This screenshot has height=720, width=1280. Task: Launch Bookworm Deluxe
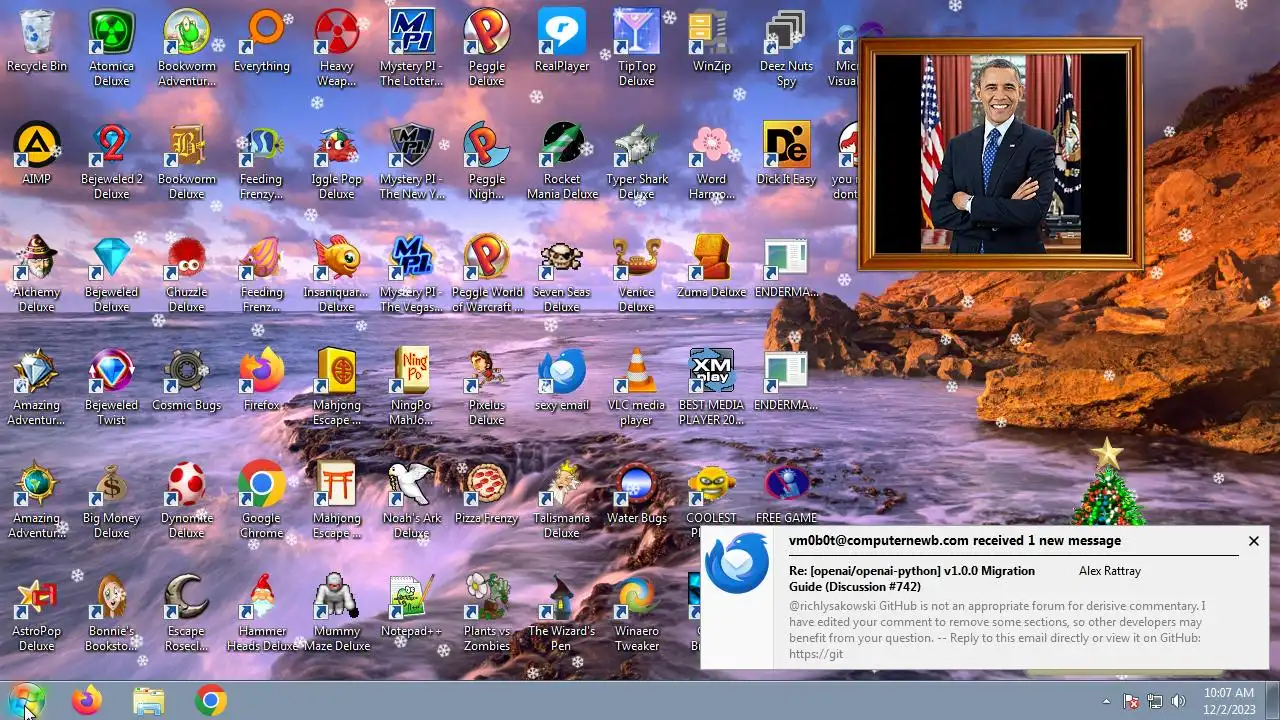coord(187,161)
